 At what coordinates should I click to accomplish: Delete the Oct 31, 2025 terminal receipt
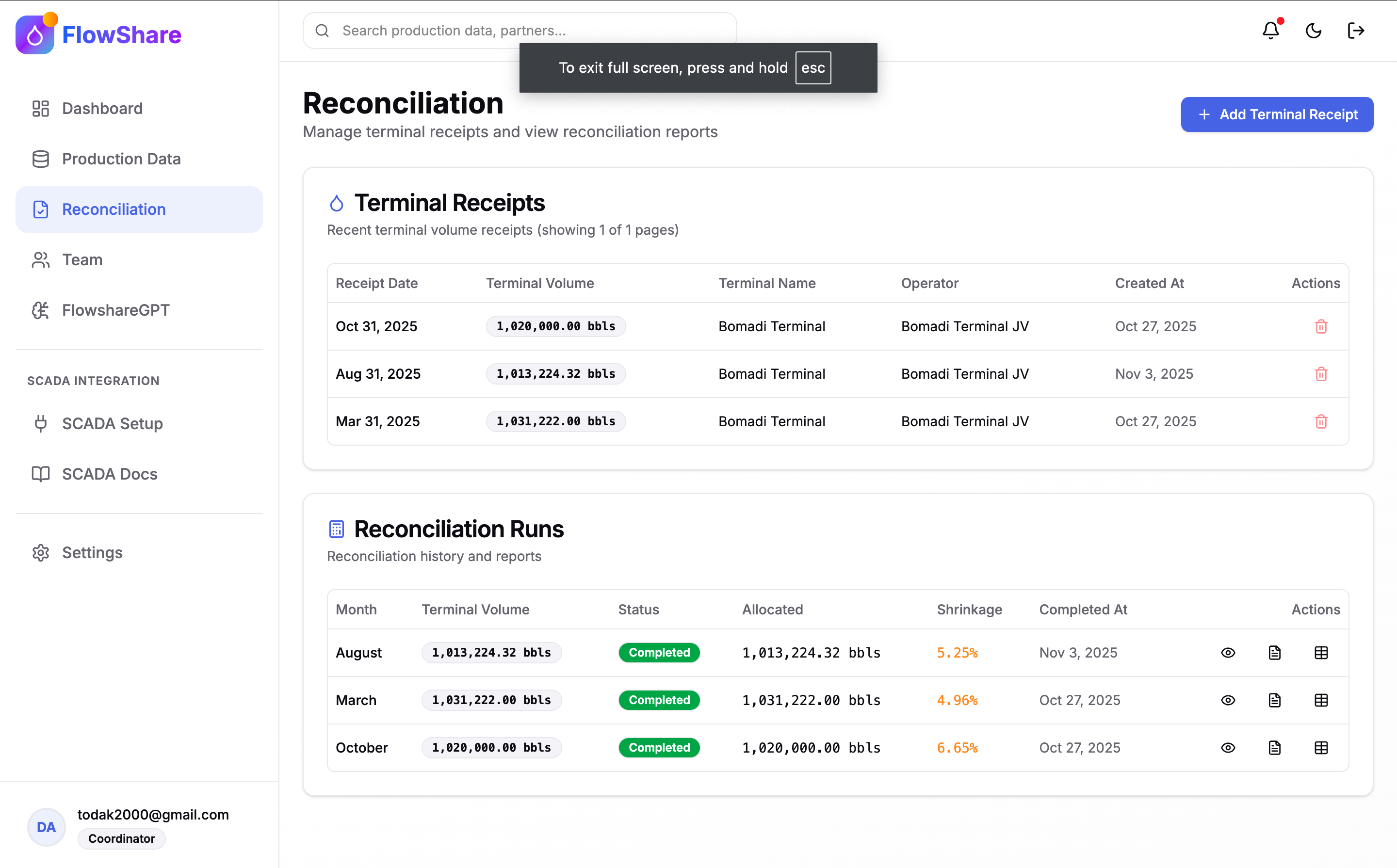(1321, 327)
